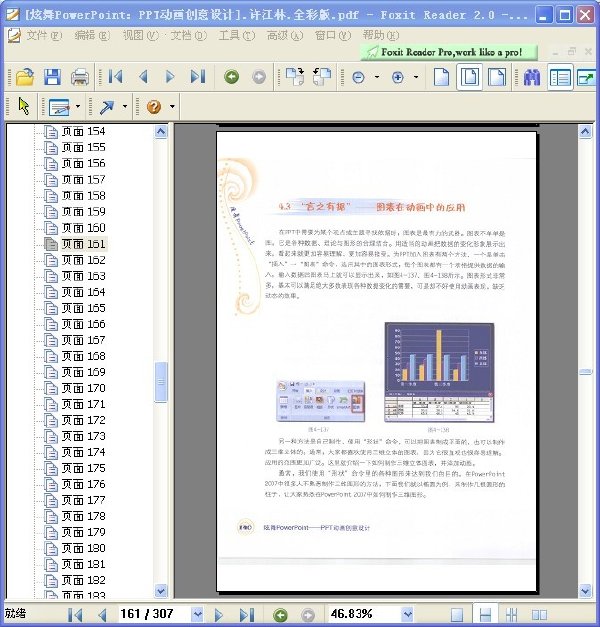Toggle the navigation panel icon
Viewport: 600px width, 627px height.
560,77
